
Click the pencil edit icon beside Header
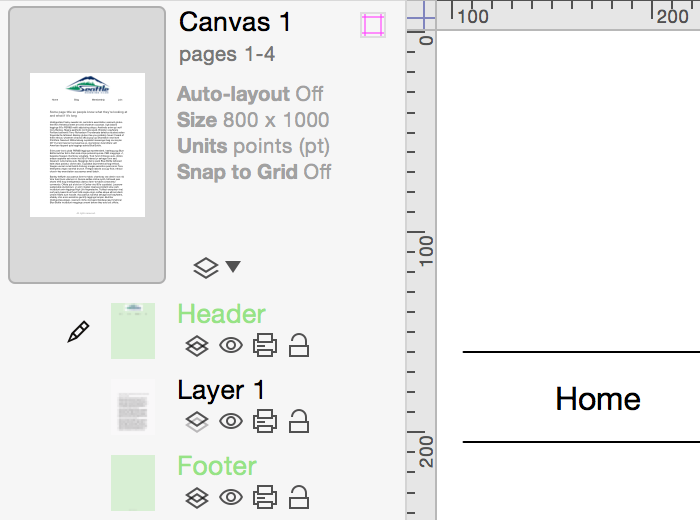click(78, 332)
